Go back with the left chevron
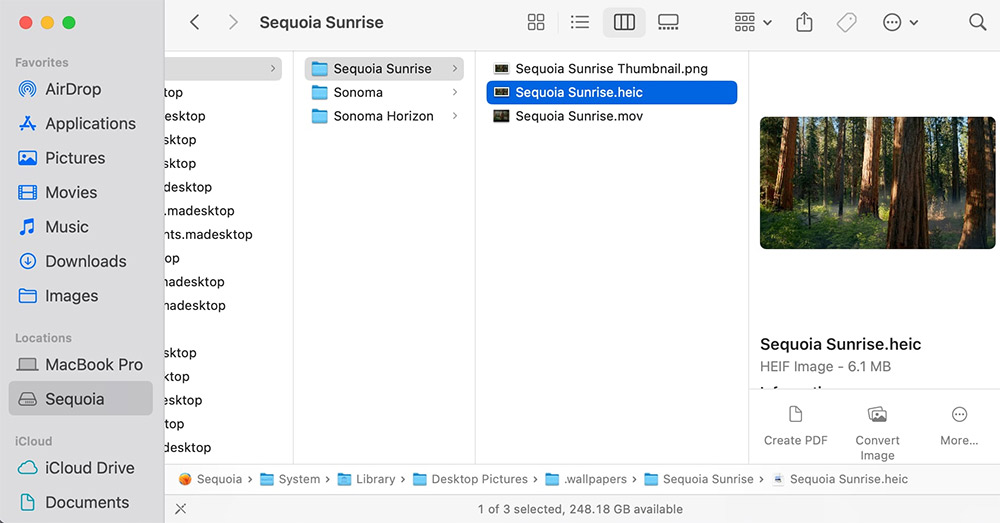Screen dimensions: 1000x523 coord(195,22)
